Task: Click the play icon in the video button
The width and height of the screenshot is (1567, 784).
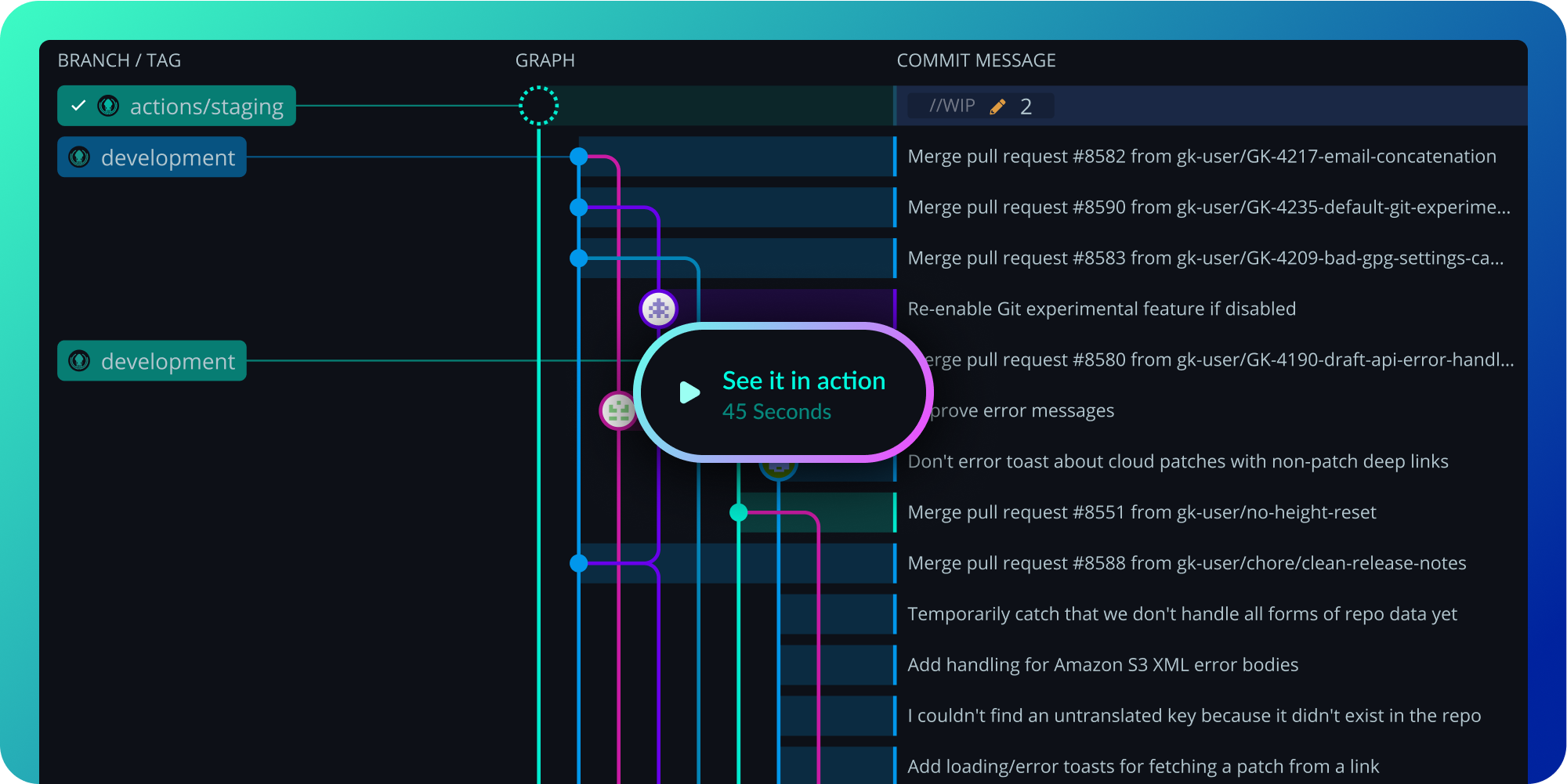Action: pos(689,392)
